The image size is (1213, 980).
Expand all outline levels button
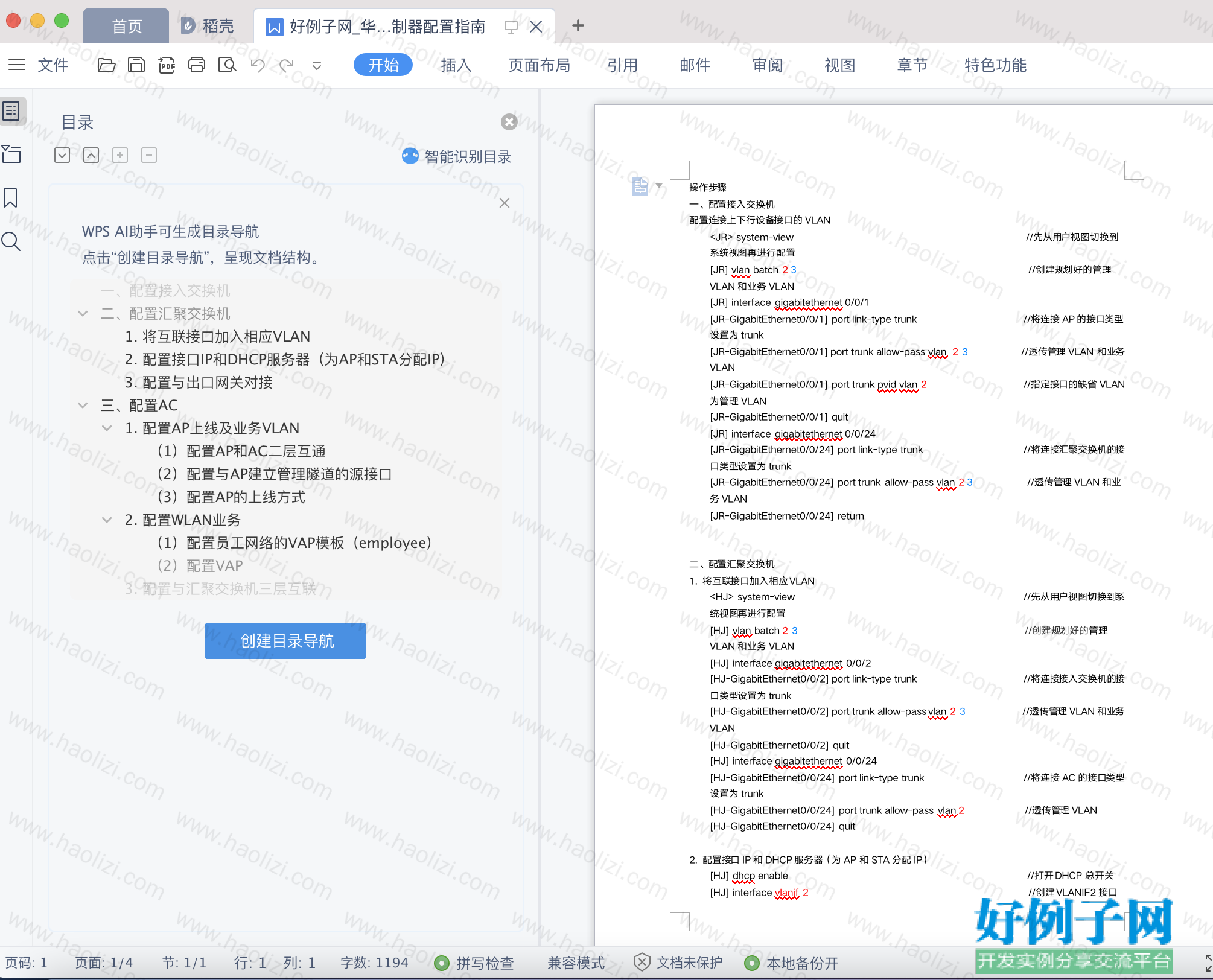(x=62, y=155)
